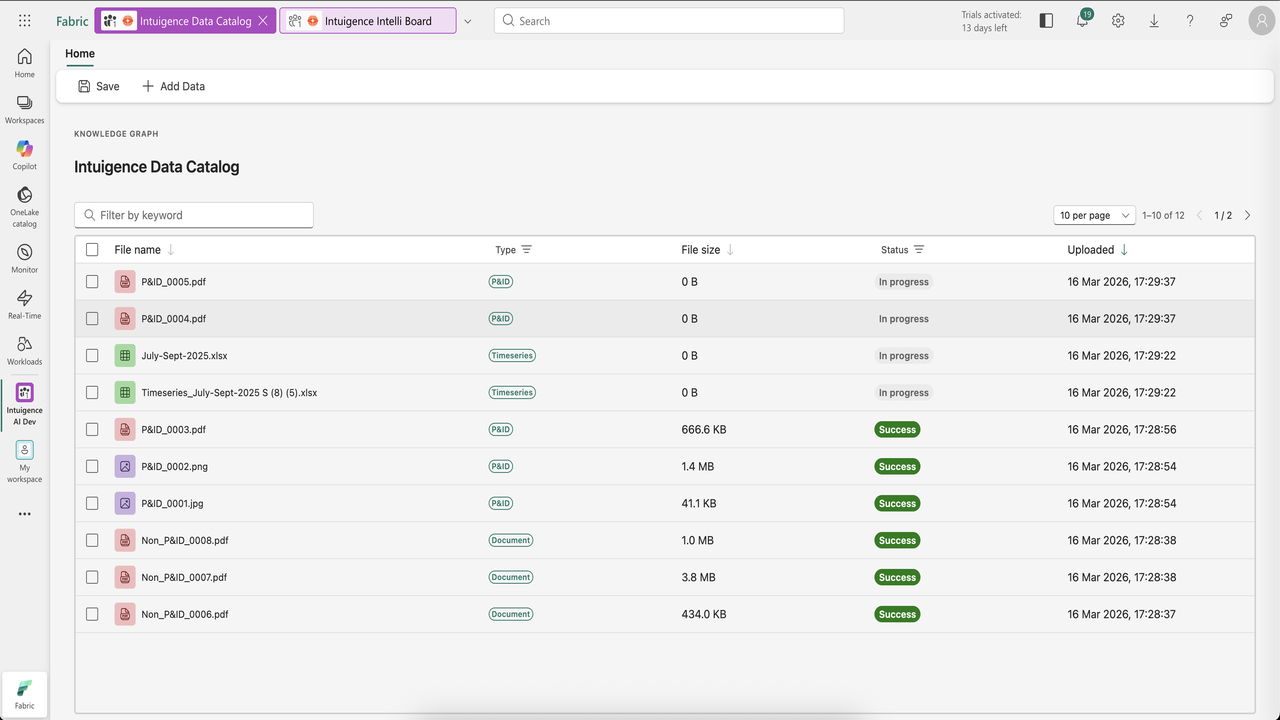
Task: Sort by the File size column arrow
Action: coord(730,250)
